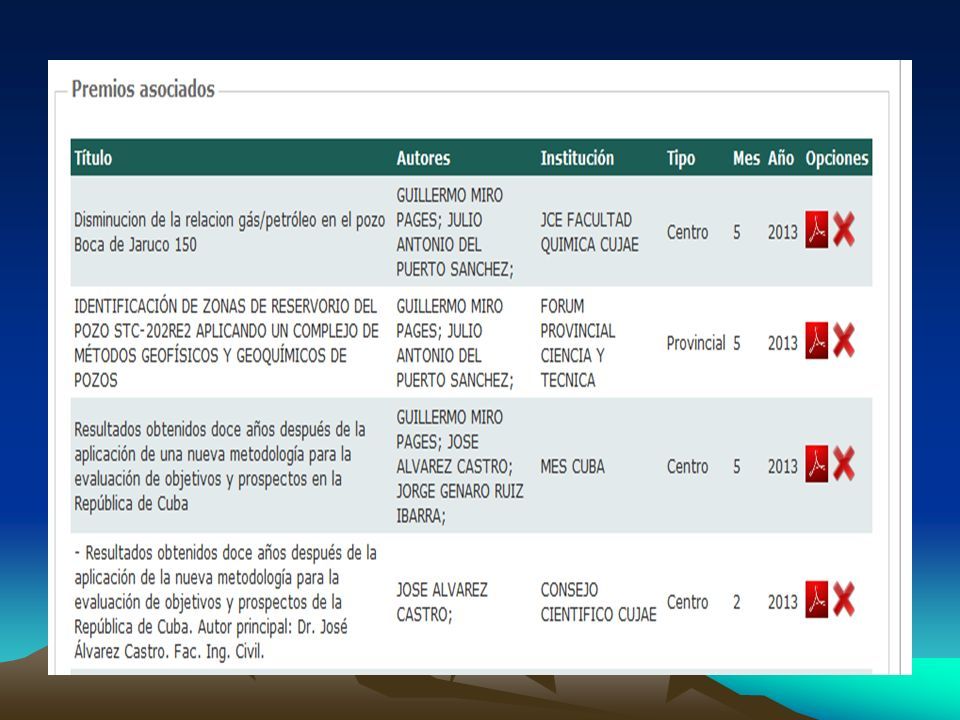Select year '2013' in CONSEJO CIENTIFICO row
The width and height of the screenshot is (960, 720).
click(782, 602)
